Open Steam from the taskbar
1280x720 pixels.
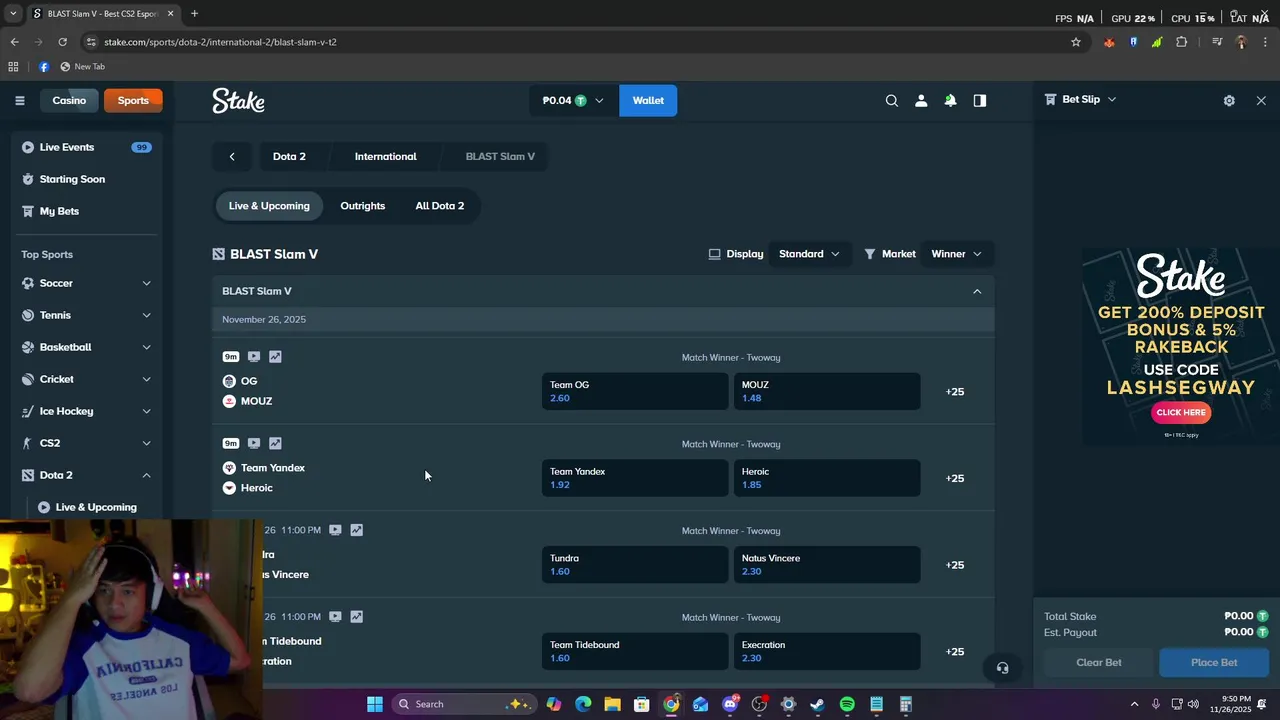pos(817,704)
